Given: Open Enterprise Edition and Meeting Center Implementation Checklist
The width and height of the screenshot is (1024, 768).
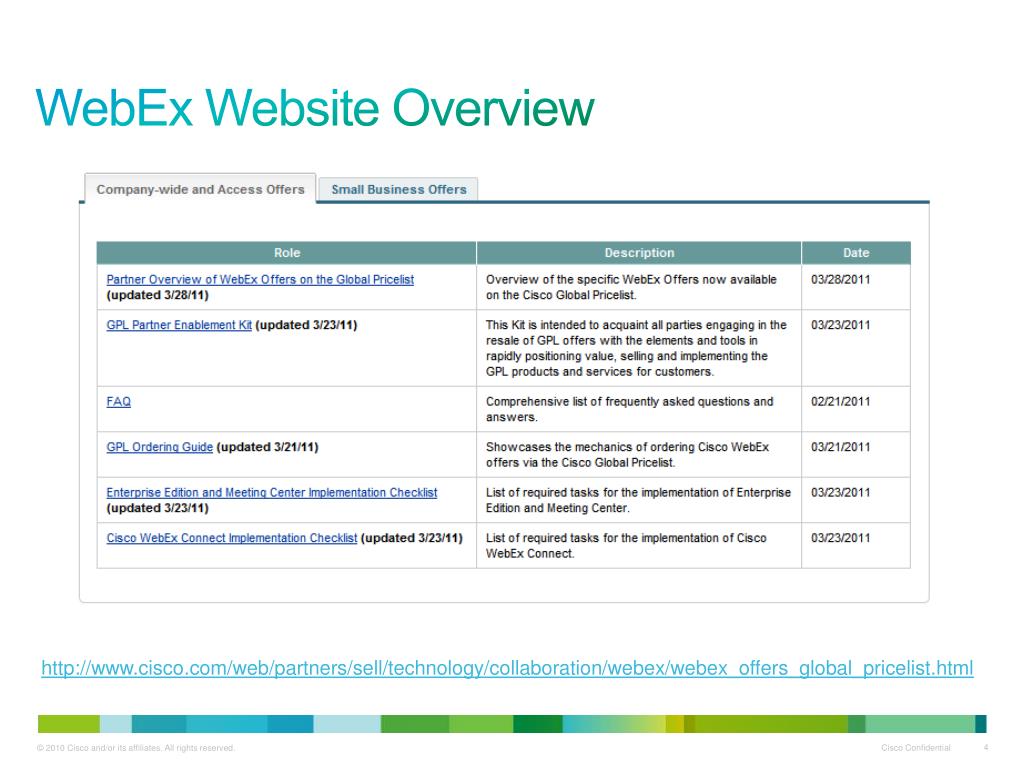Looking at the screenshot, I should (272, 492).
